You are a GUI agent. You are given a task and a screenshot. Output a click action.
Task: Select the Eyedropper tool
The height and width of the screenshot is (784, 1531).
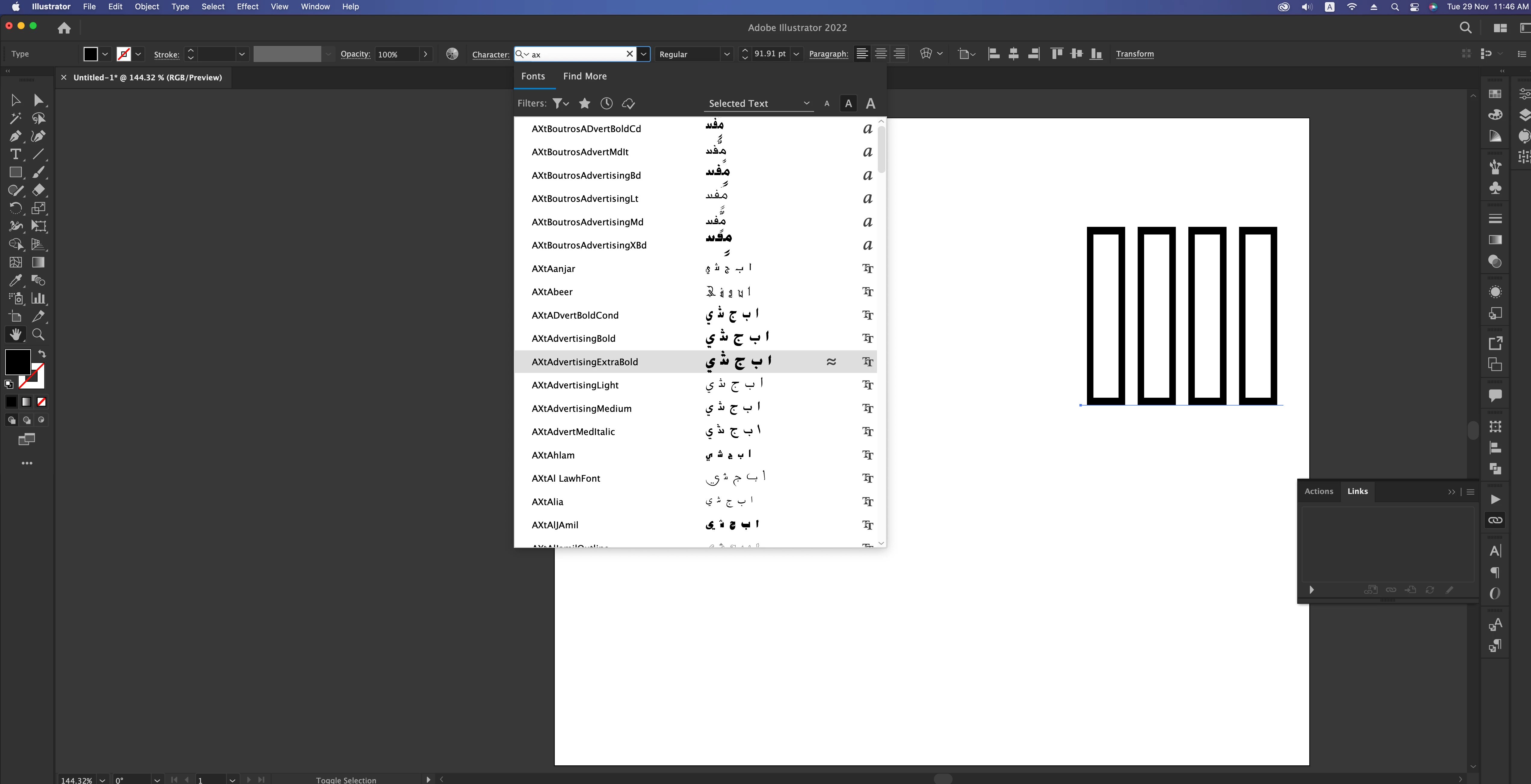click(x=15, y=281)
